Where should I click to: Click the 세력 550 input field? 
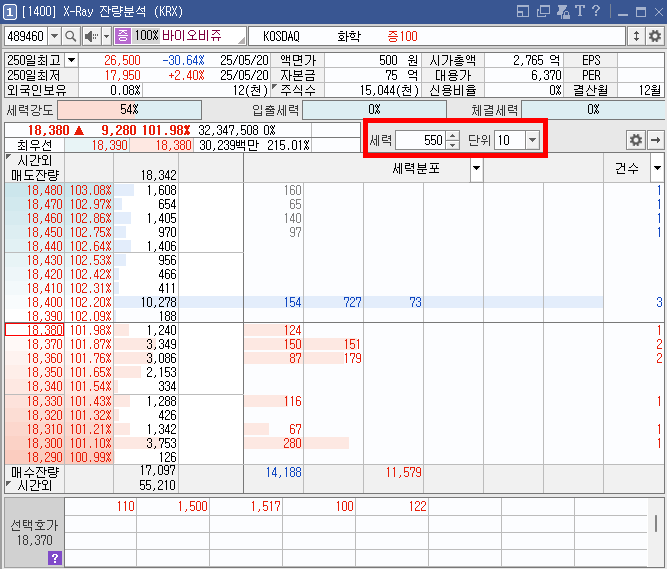coord(421,140)
